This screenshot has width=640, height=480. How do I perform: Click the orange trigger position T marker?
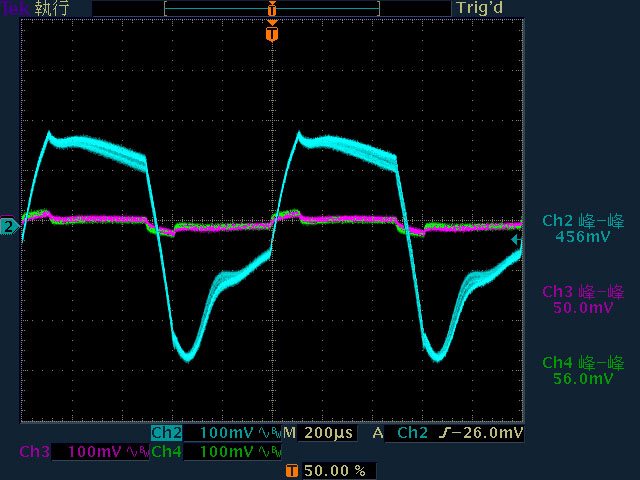[271, 34]
